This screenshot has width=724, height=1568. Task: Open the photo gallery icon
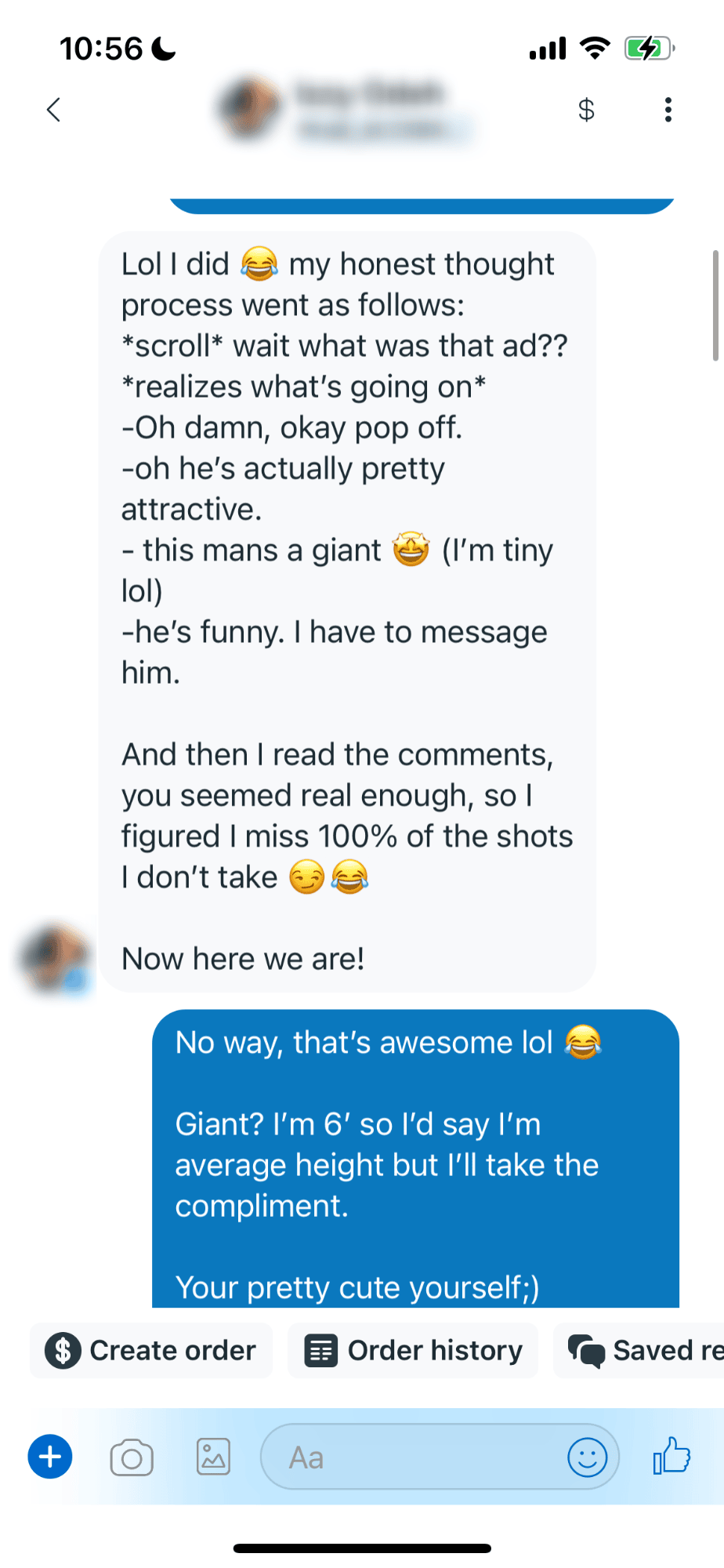click(213, 1457)
